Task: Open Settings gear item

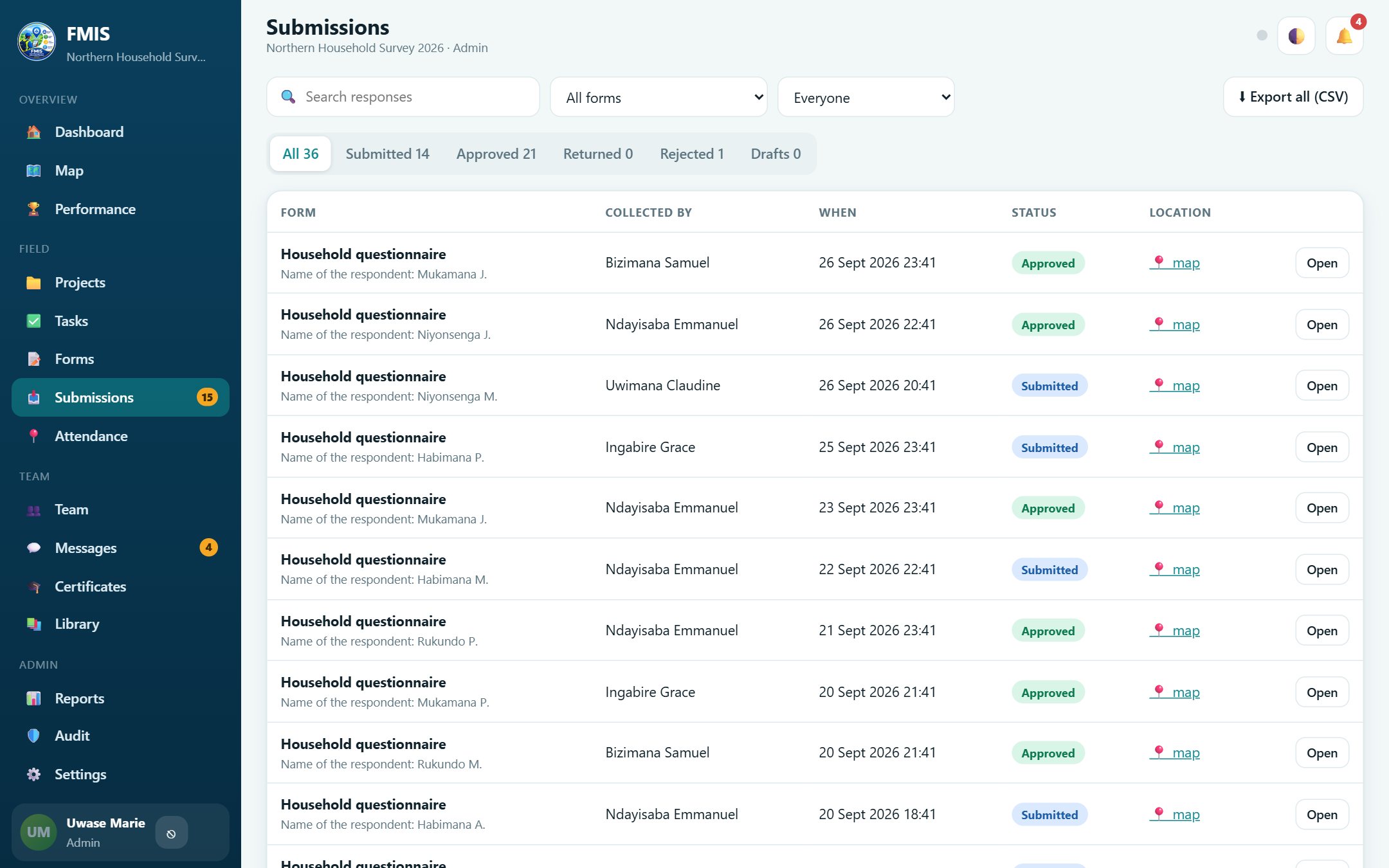Action: pos(120,774)
